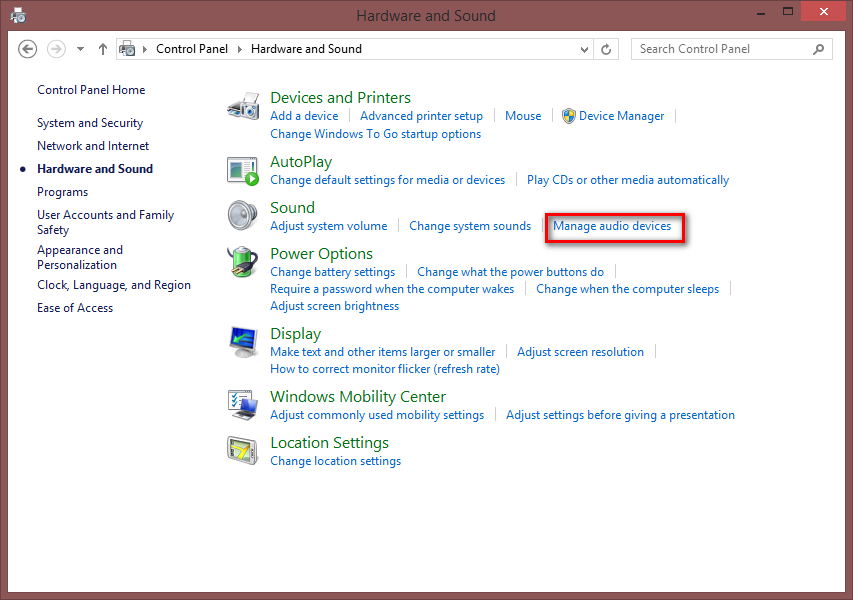Click Play CDs or other media automatically

pos(628,180)
